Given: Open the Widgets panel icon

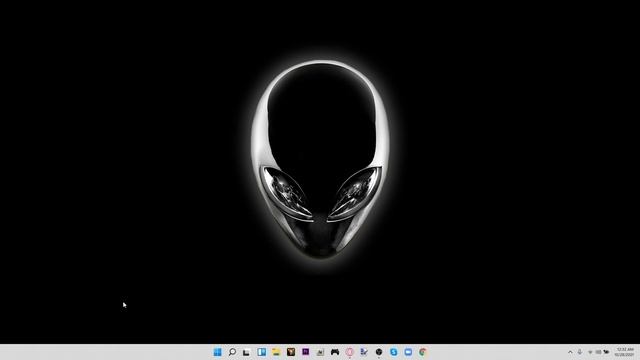Looking at the screenshot, I should tap(262, 352).
